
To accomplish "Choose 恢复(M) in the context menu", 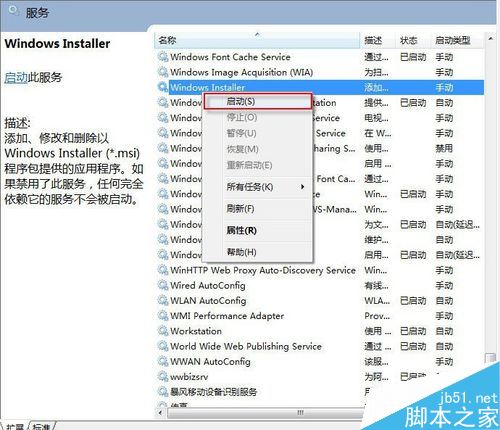I will click(x=258, y=149).
